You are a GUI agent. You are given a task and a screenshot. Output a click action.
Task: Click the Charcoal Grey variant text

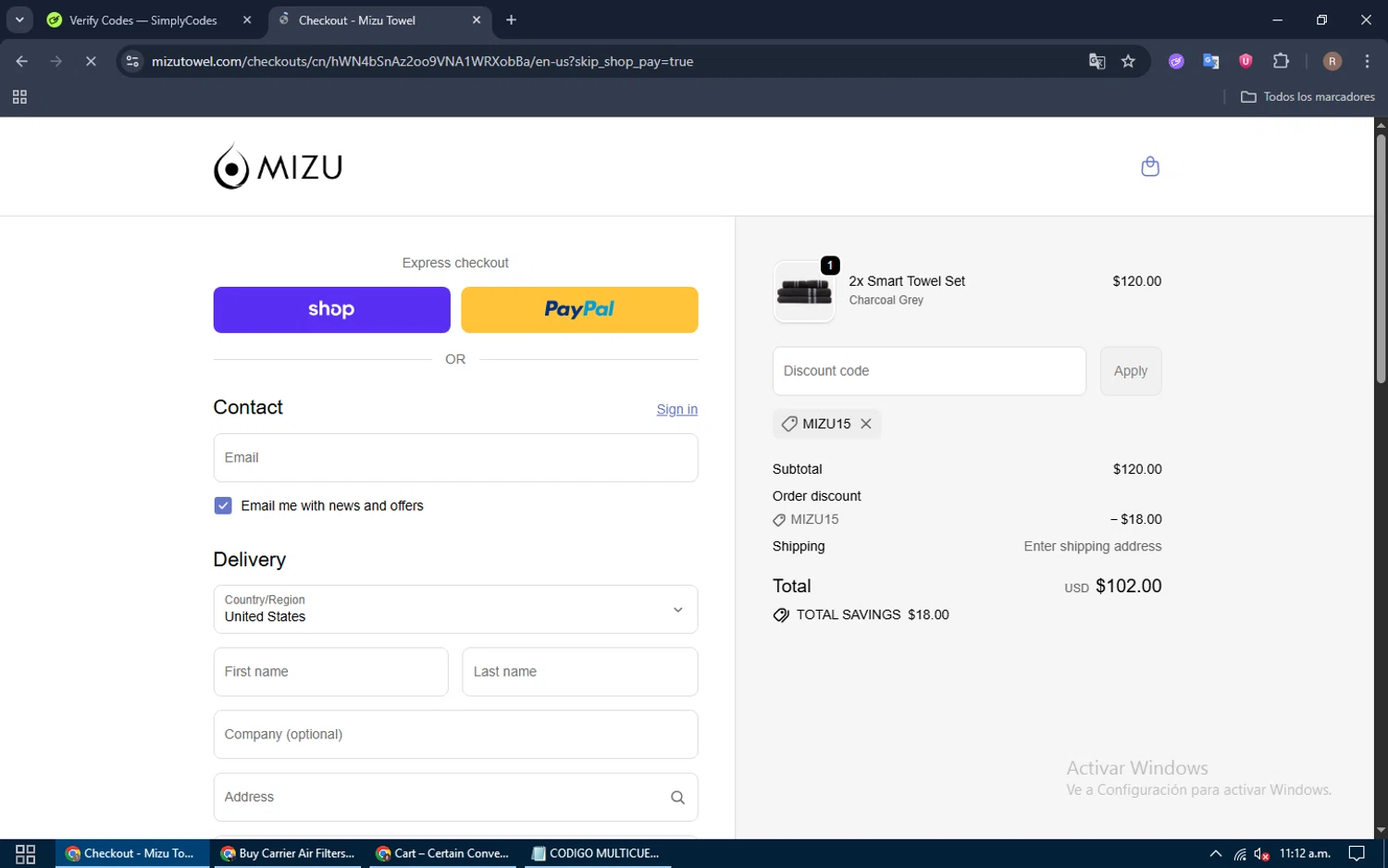(x=886, y=301)
